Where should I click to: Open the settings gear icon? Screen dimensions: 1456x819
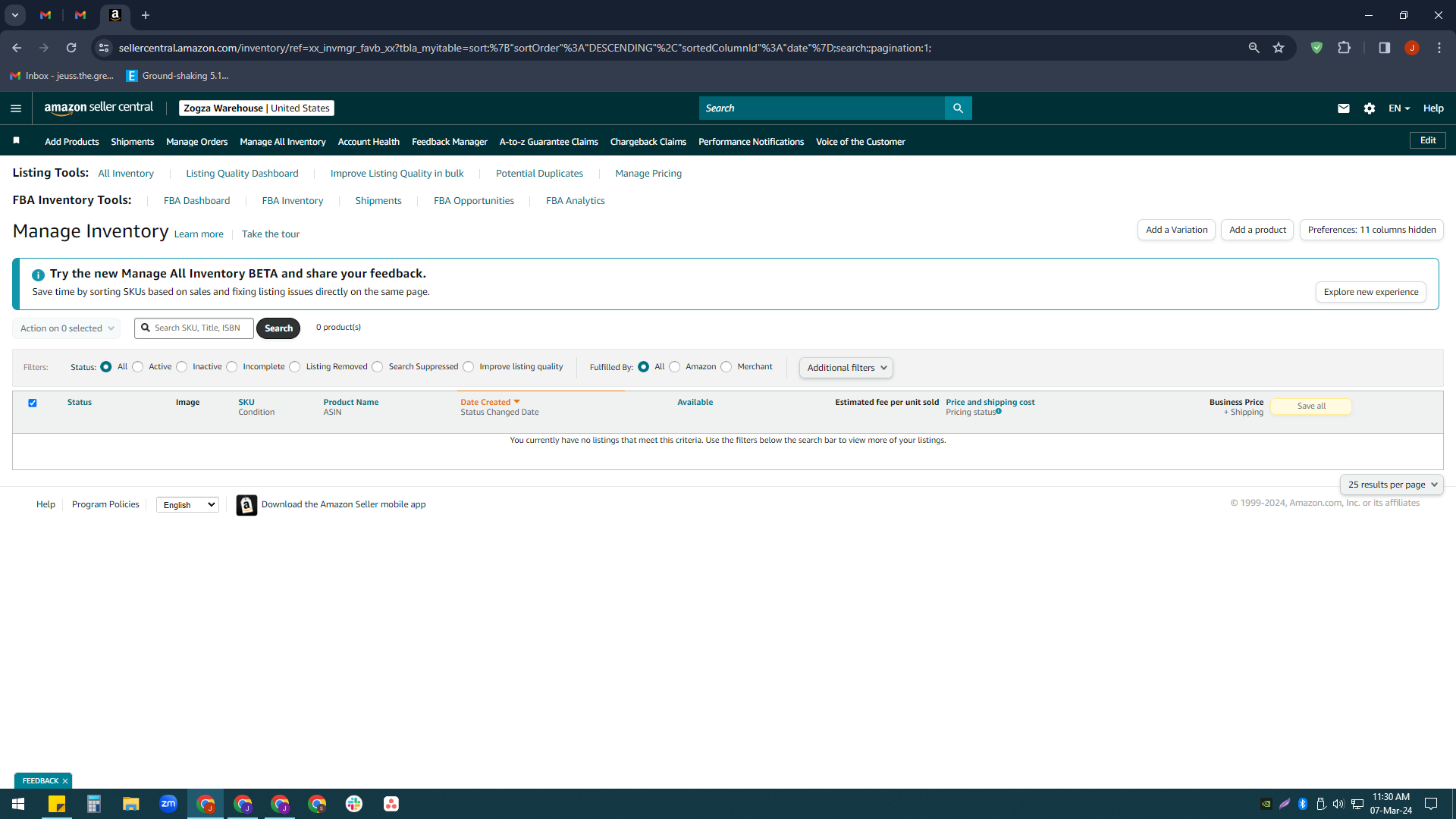(x=1369, y=108)
